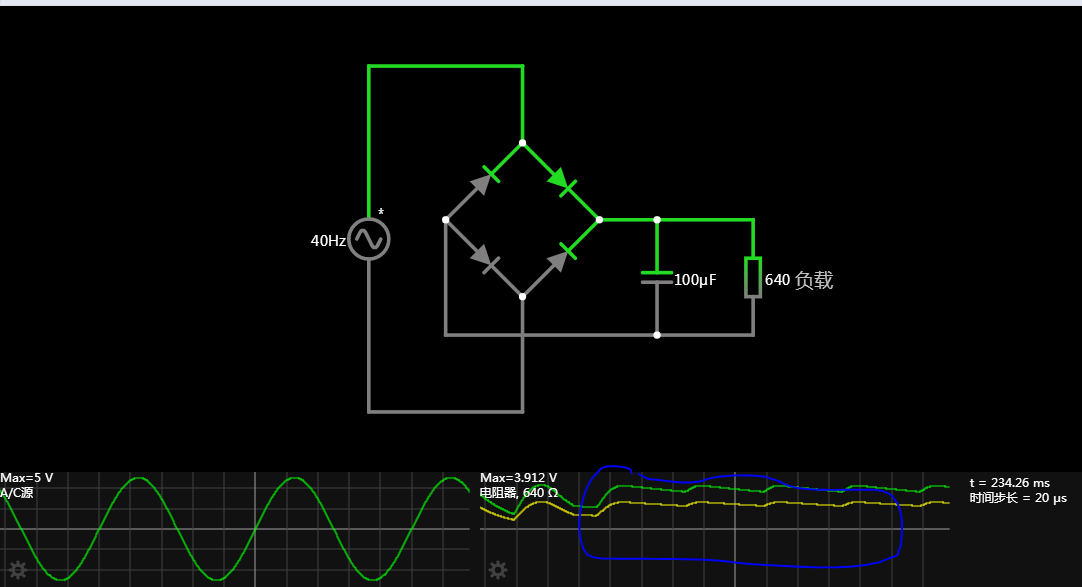Image resolution: width=1082 pixels, height=587 pixels.
Task: Click the Max=3.912 V scope readout
Action: [x=518, y=478]
